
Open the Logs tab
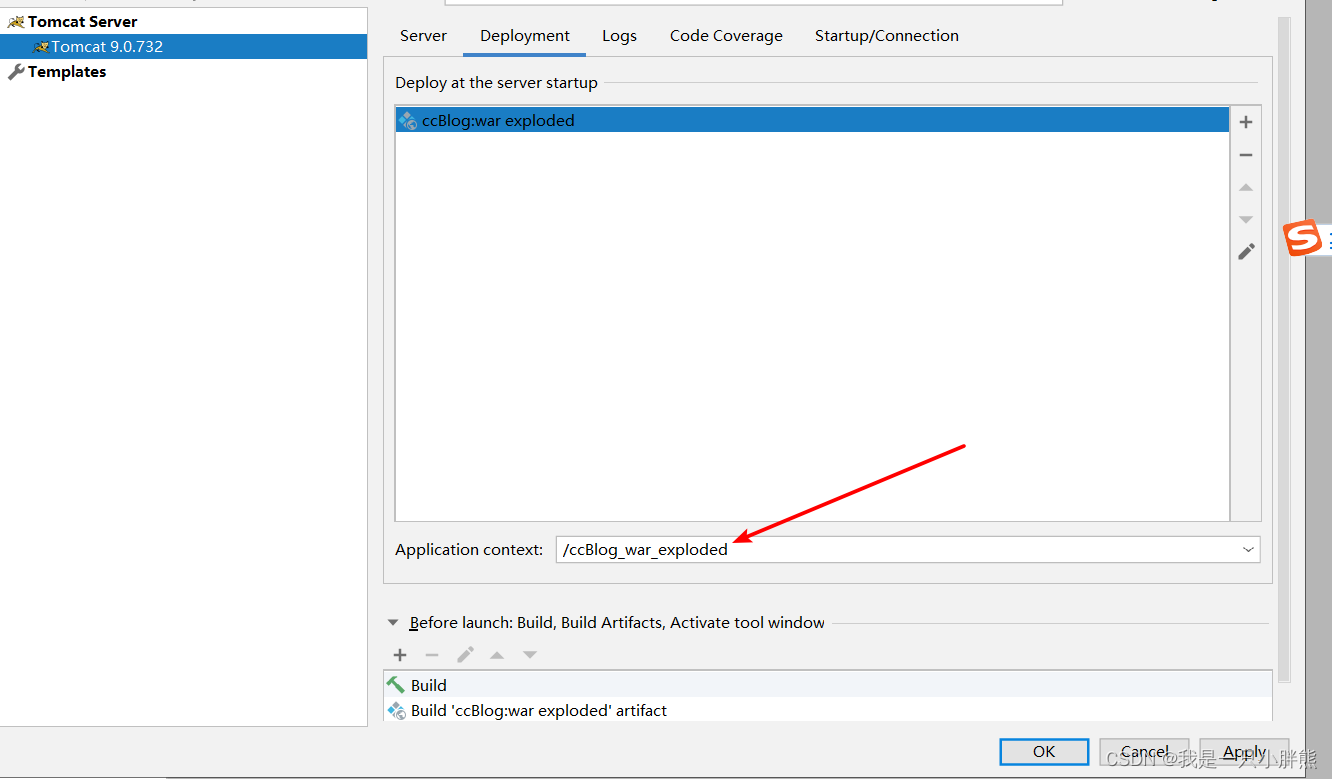click(x=619, y=36)
